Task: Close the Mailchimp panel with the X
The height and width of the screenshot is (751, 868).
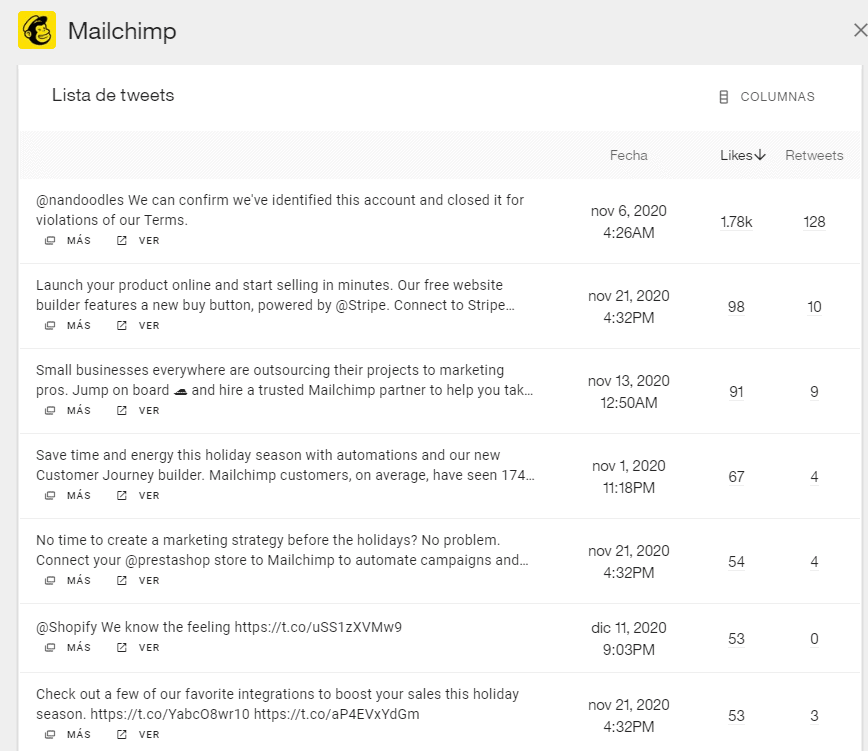Action: click(x=860, y=30)
